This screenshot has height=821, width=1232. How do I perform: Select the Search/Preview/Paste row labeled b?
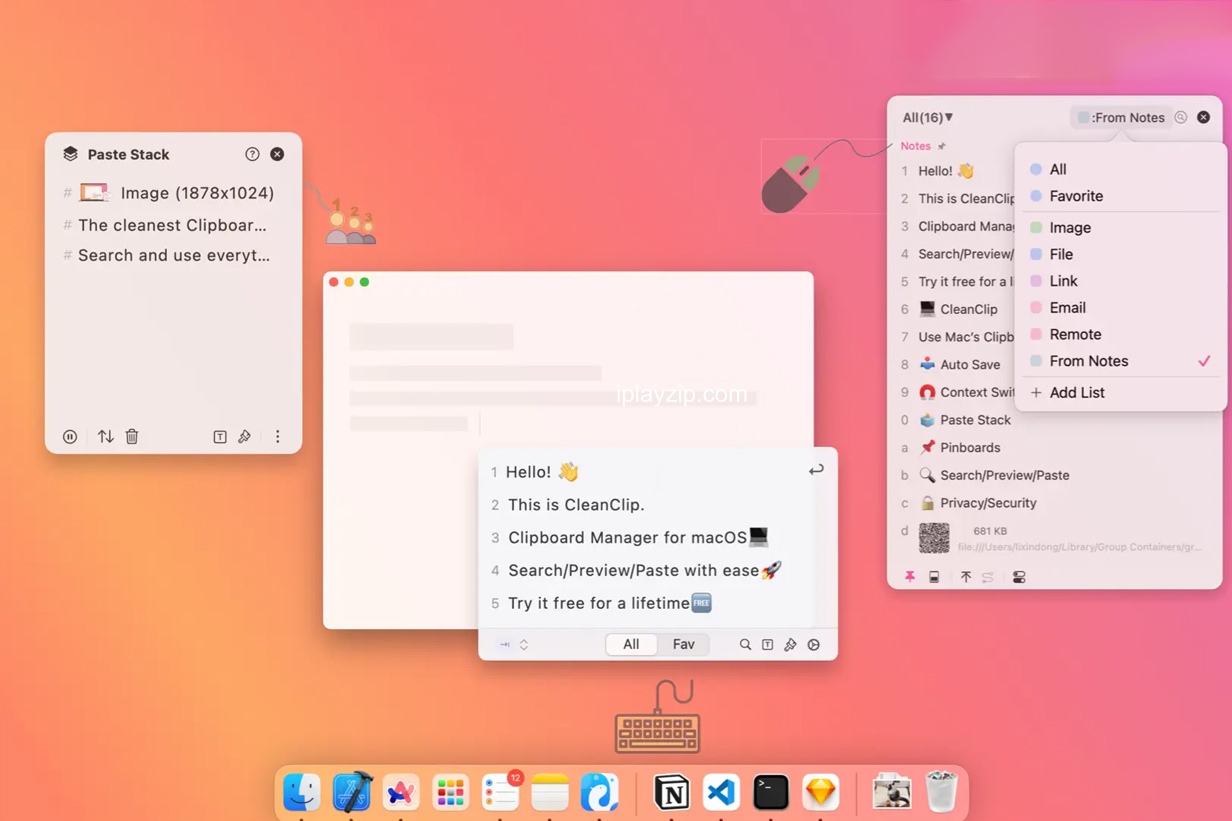[1055, 476]
